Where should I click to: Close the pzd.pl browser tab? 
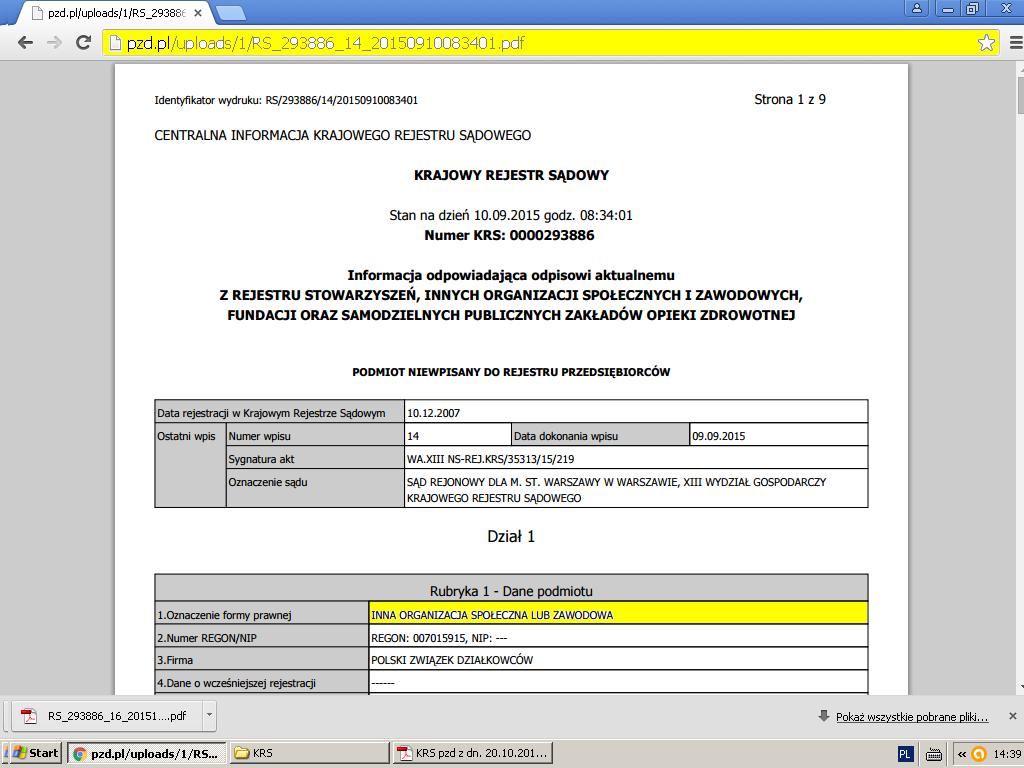[198, 13]
